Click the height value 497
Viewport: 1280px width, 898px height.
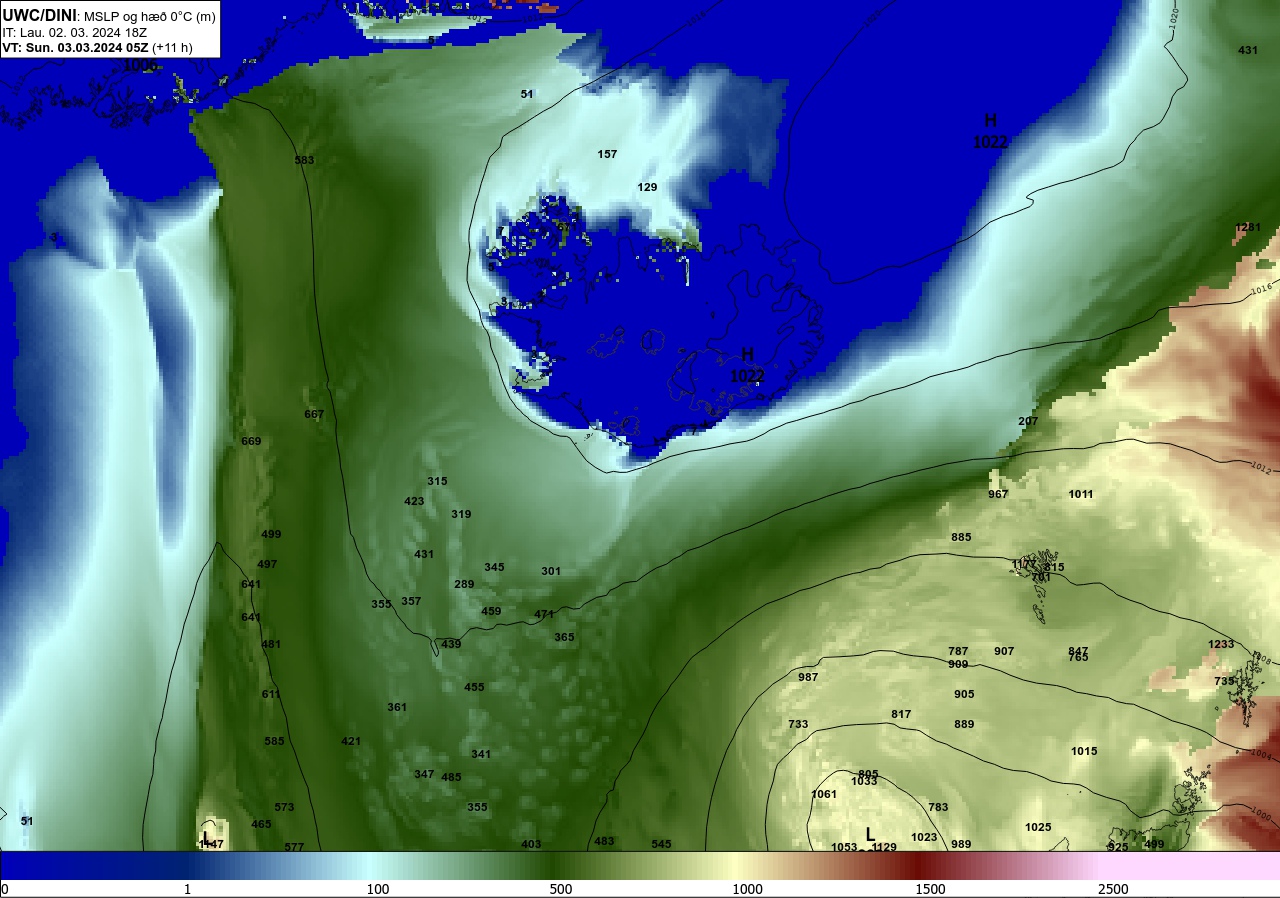coord(267,564)
